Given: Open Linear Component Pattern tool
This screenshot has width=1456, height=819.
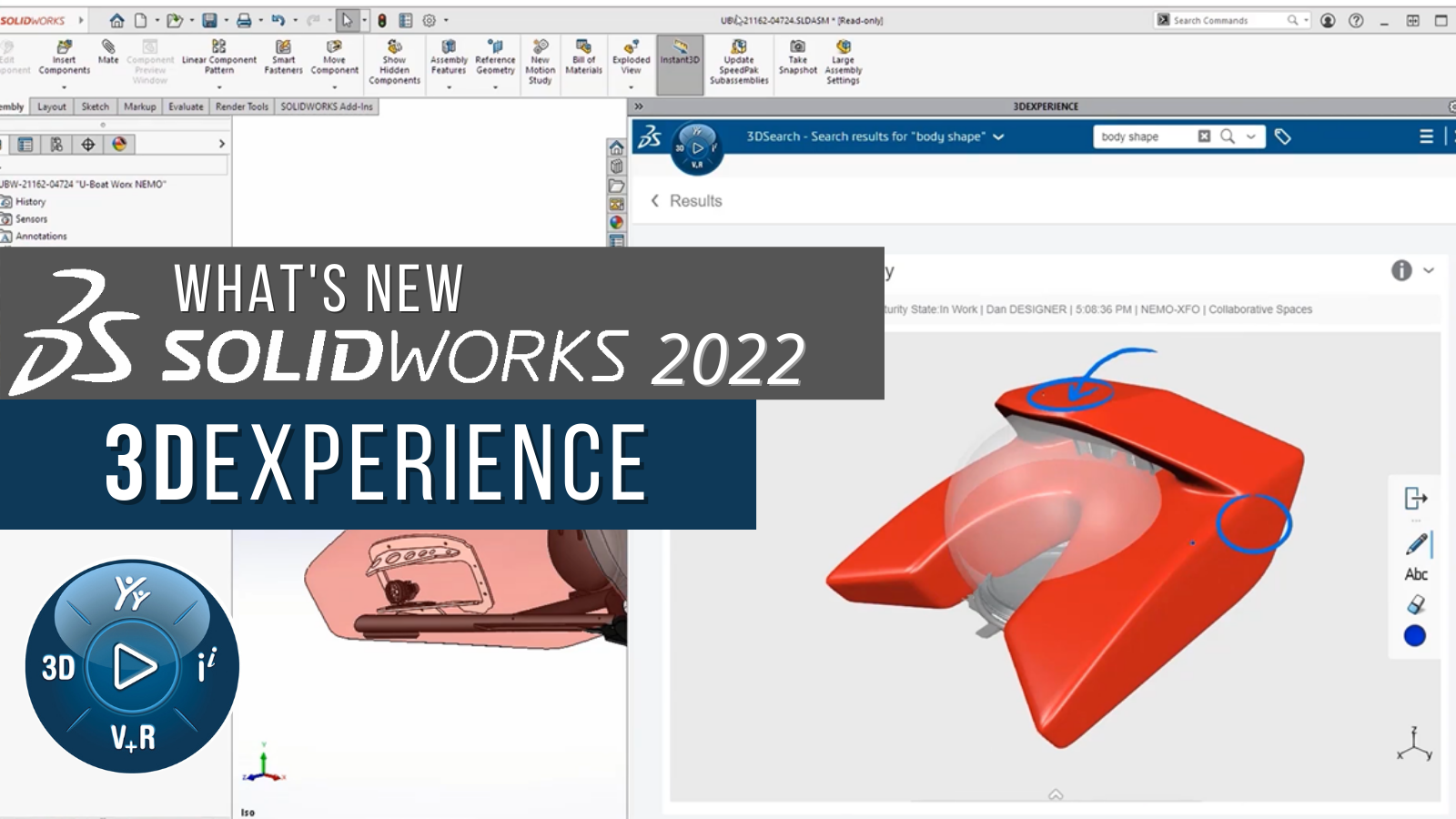Looking at the screenshot, I should click(x=218, y=56).
